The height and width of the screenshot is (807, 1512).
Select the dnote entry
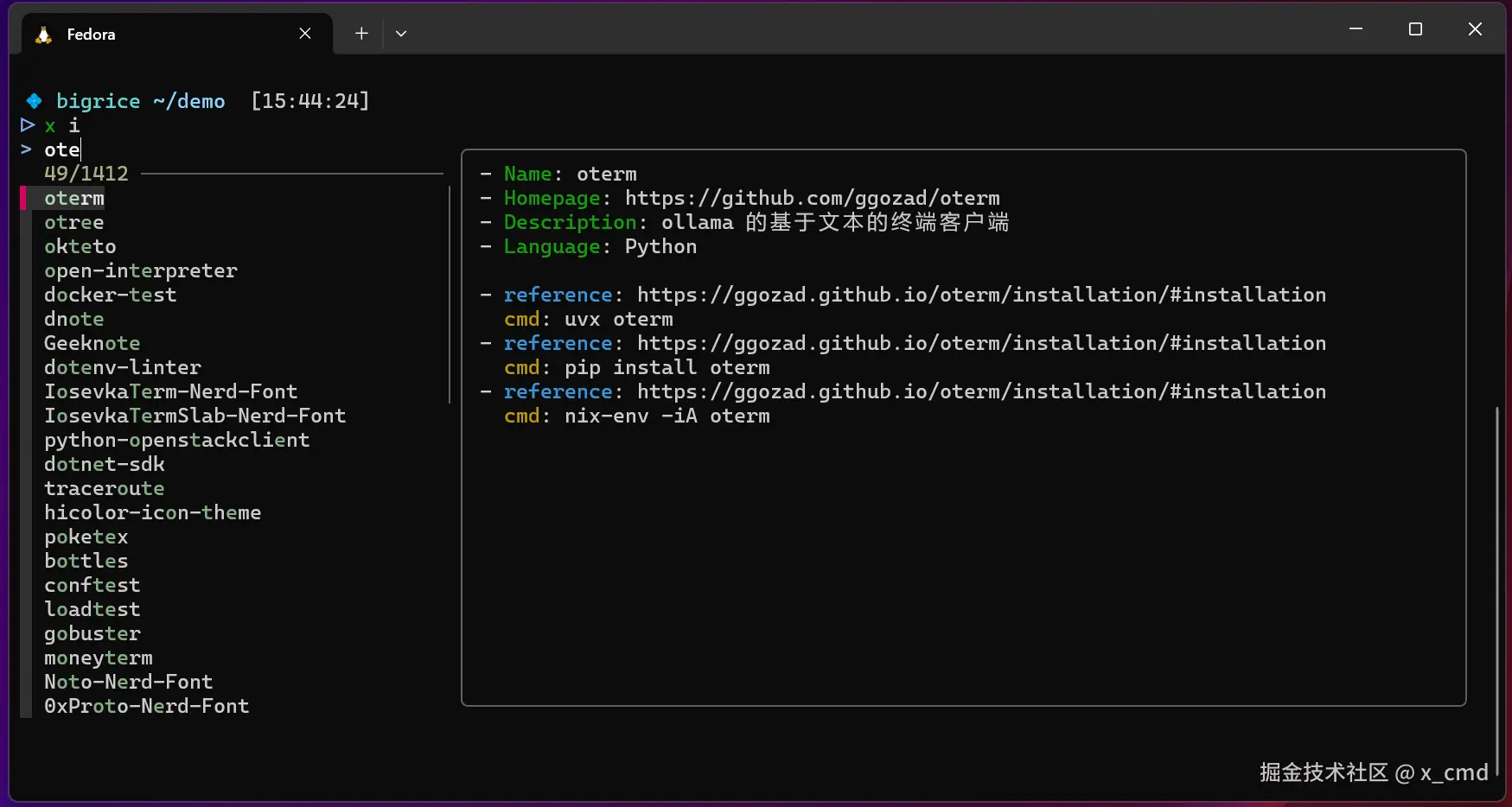click(74, 319)
